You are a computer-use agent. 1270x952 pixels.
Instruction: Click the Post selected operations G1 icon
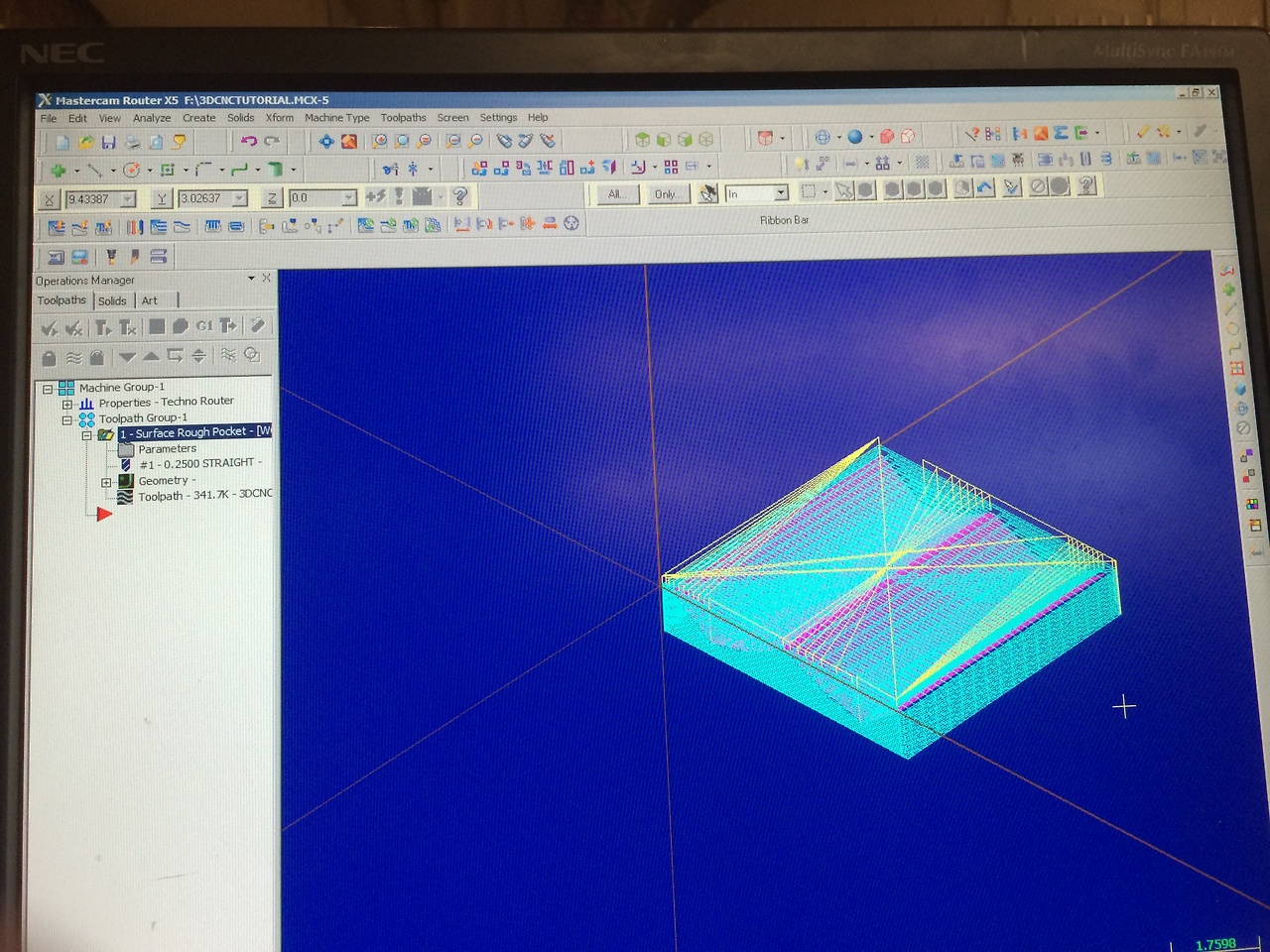point(204,326)
